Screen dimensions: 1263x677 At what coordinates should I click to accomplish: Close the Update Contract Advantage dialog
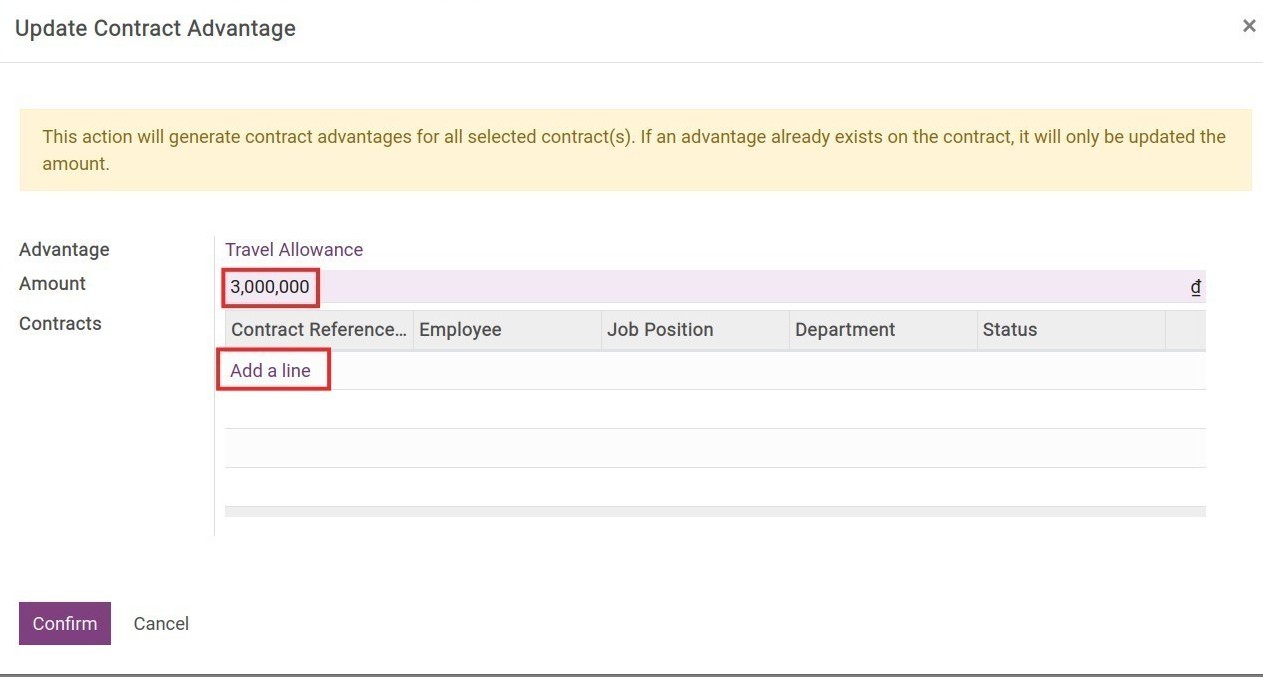[1248, 27]
